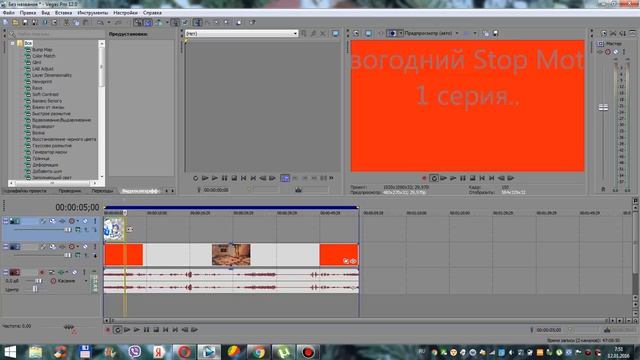Open automation mode dropdown "Касание" on audio track

click(x=86, y=281)
